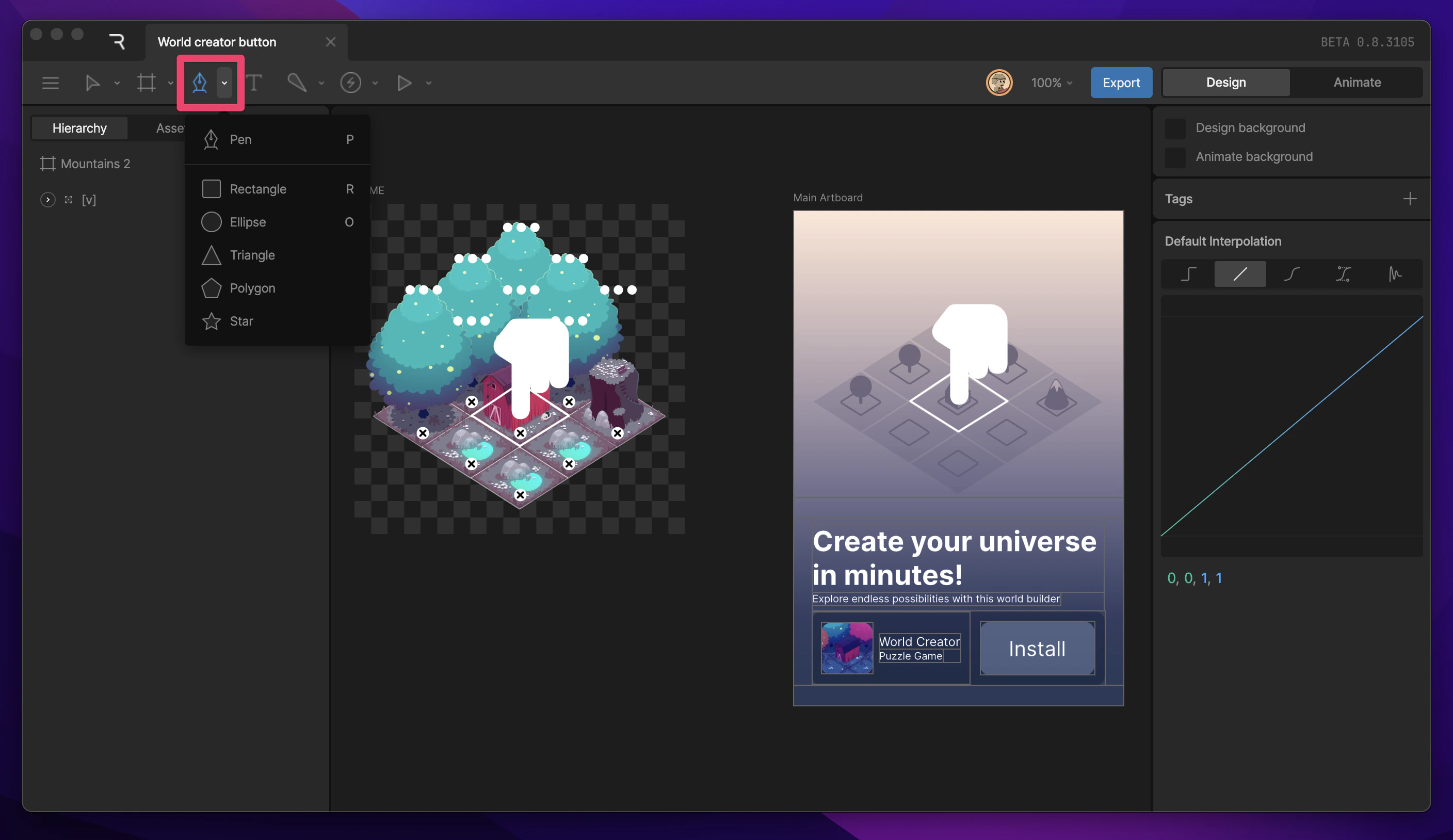This screenshot has height=840, width=1453.
Task: Add a new tag with plus button
Action: pyautogui.click(x=1410, y=198)
